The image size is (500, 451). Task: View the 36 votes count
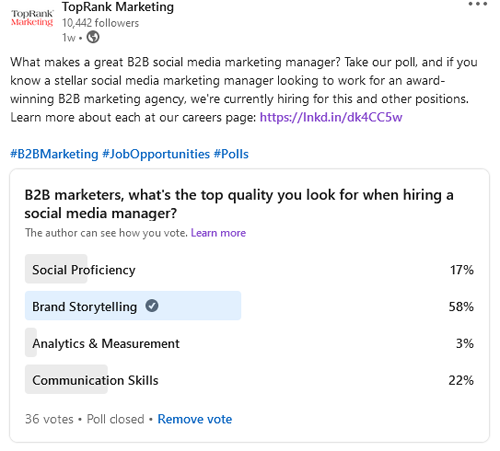(x=49, y=419)
